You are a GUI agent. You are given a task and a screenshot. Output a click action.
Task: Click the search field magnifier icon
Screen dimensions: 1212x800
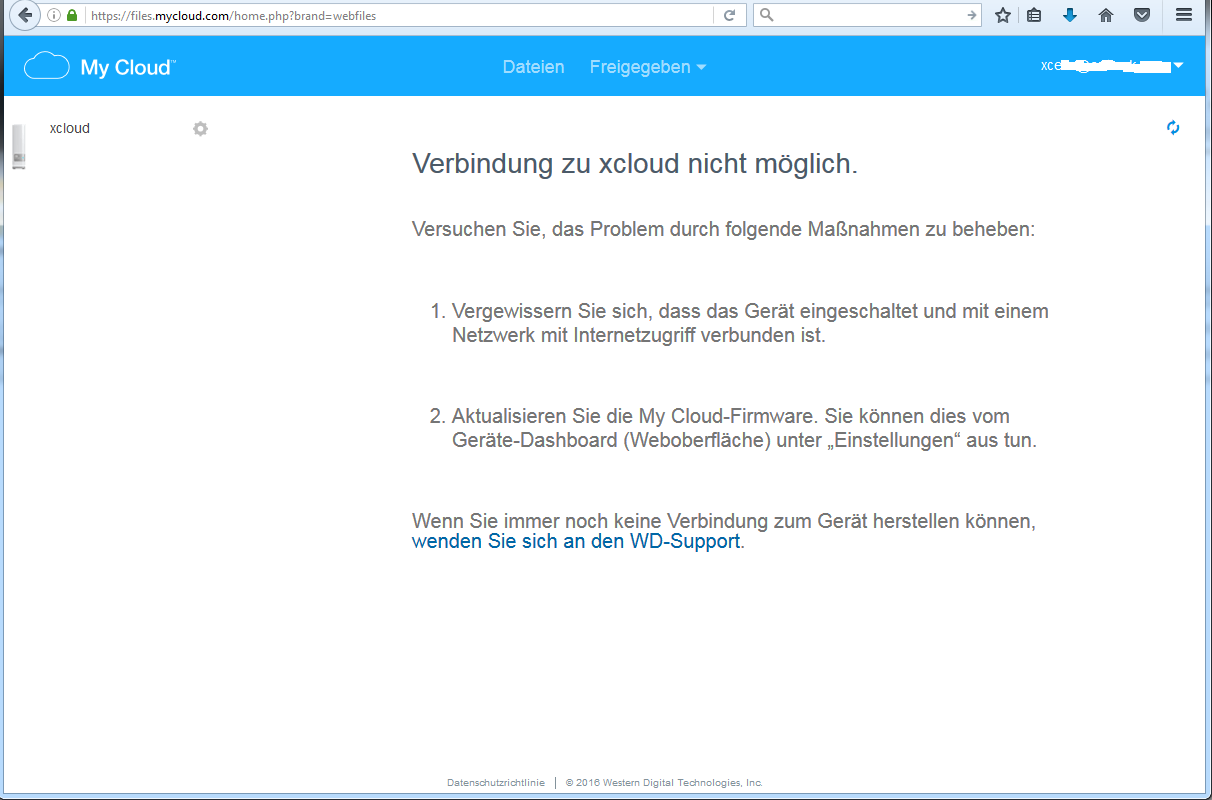click(x=766, y=15)
